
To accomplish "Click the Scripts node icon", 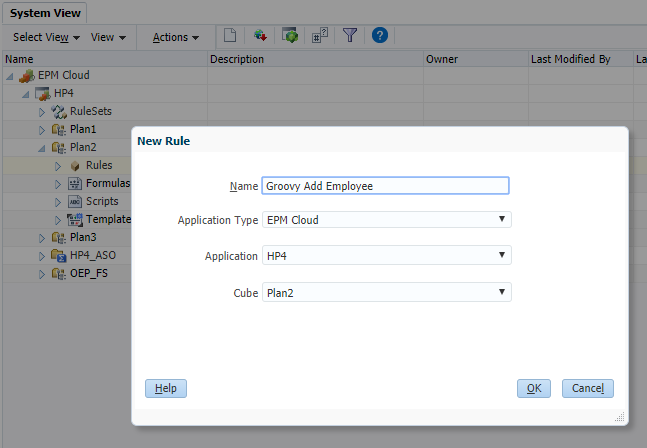I will coord(75,201).
